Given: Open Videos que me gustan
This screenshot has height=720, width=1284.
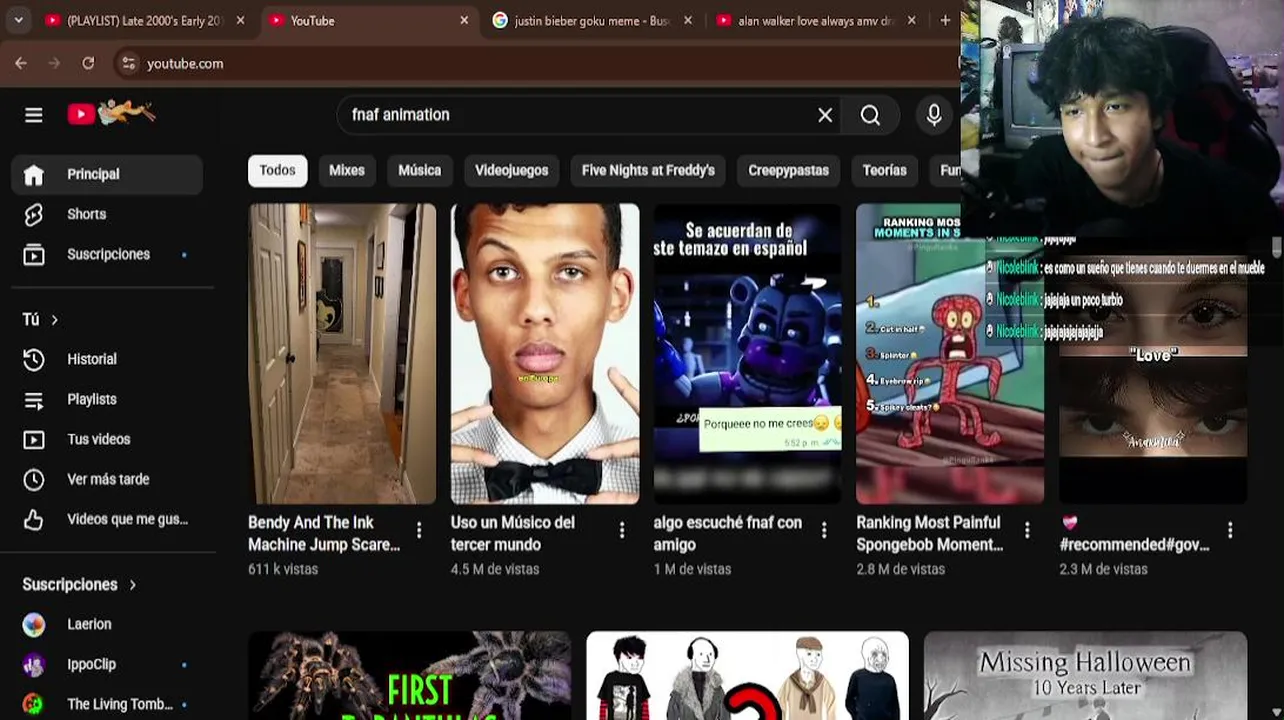Looking at the screenshot, I should pos(107,519).
